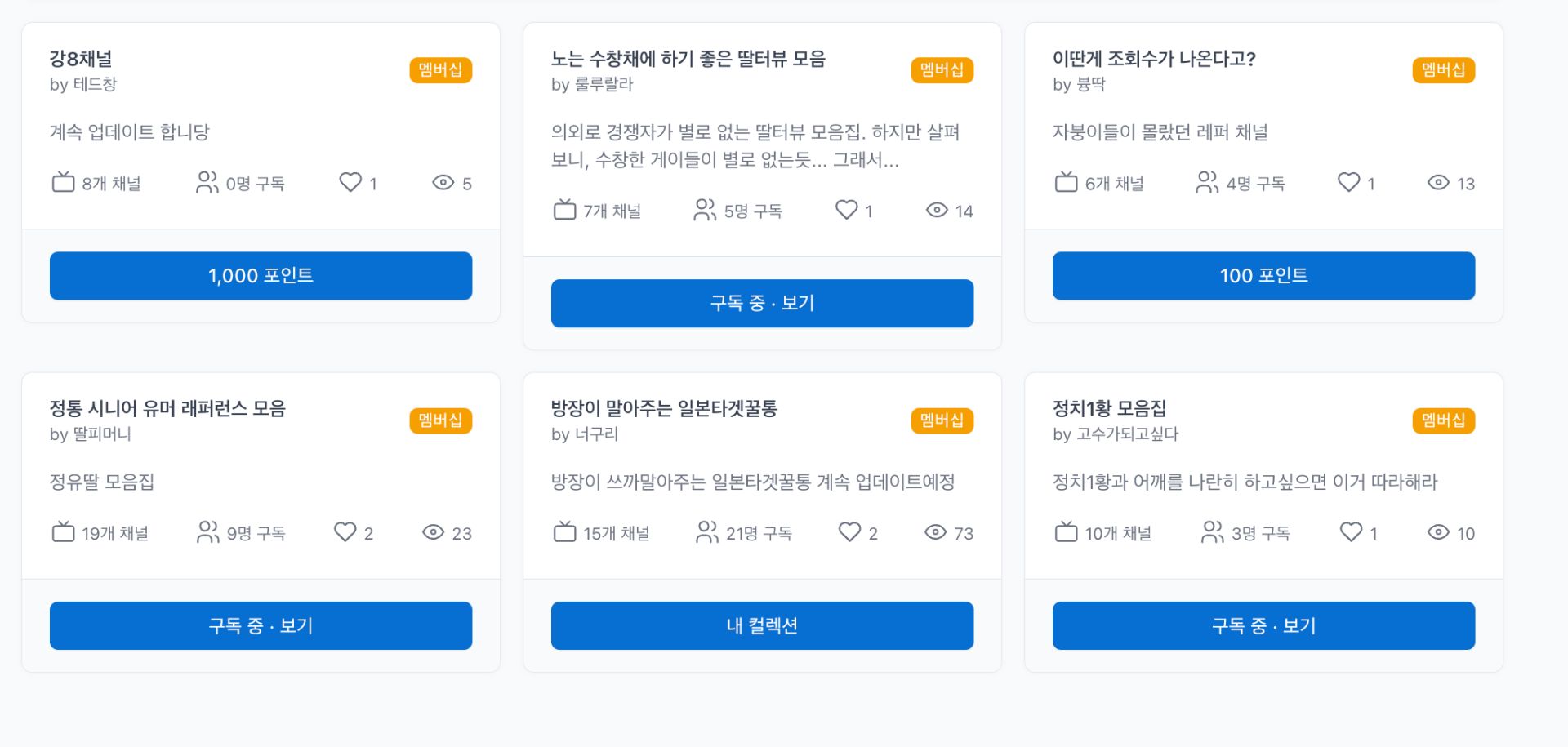Click the subscribers icon on 방장이 말아주는 일본타겟꿀통
The height and width of the screenshot is (747, 1568).
point(706,532)
